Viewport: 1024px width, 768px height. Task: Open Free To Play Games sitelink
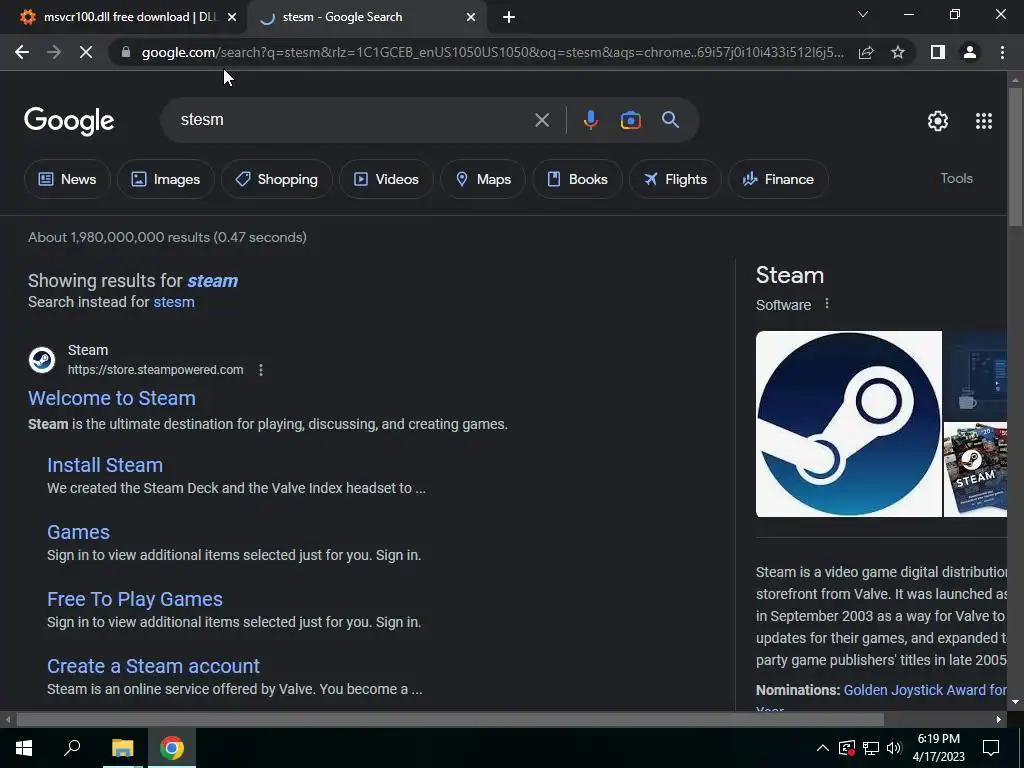(x=135, y=600)
